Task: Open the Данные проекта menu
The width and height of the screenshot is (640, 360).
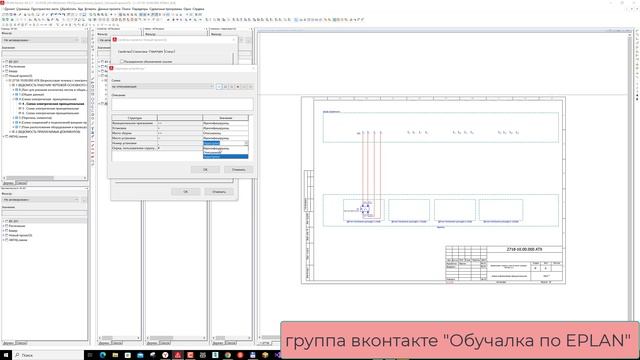Action: pos(109,9)
